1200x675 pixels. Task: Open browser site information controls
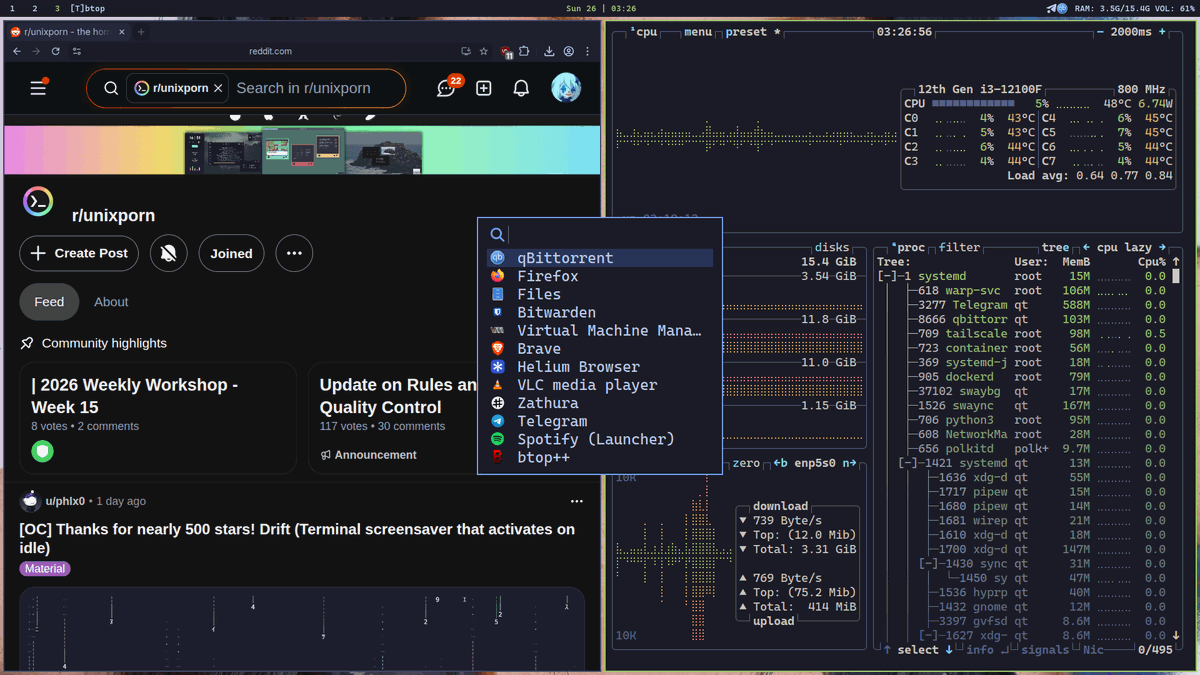pos(77,51)
